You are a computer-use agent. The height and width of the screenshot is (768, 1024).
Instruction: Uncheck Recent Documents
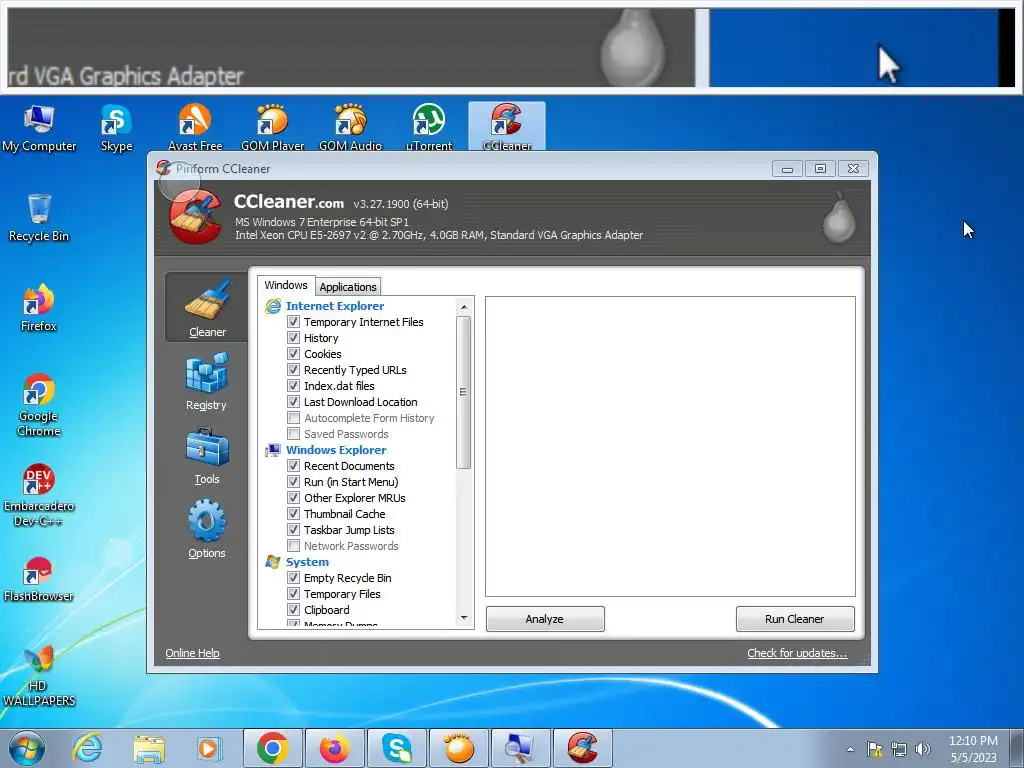294,466
